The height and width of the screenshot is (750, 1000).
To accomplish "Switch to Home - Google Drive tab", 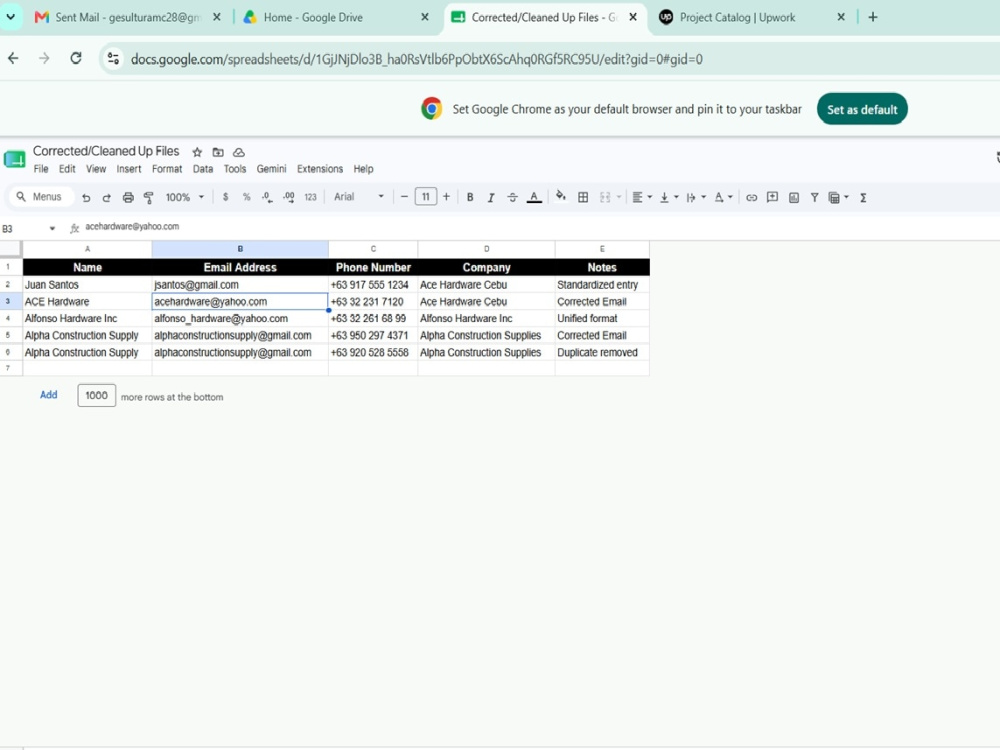I will 336,17.
